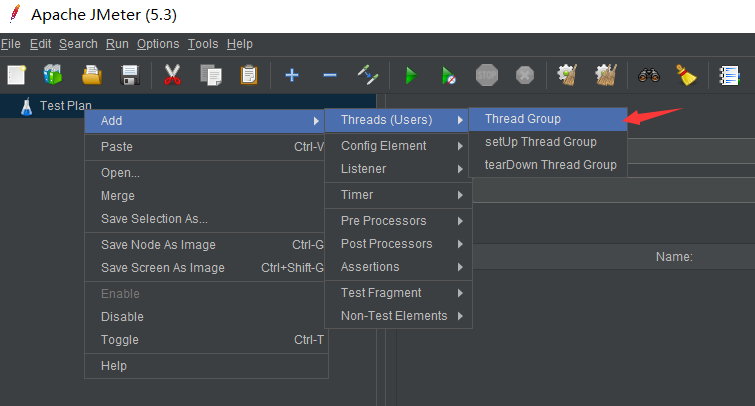The width and height of the screenshot is (755, 406).
Task: Open the Options menu
Action: tap(158, 44)
